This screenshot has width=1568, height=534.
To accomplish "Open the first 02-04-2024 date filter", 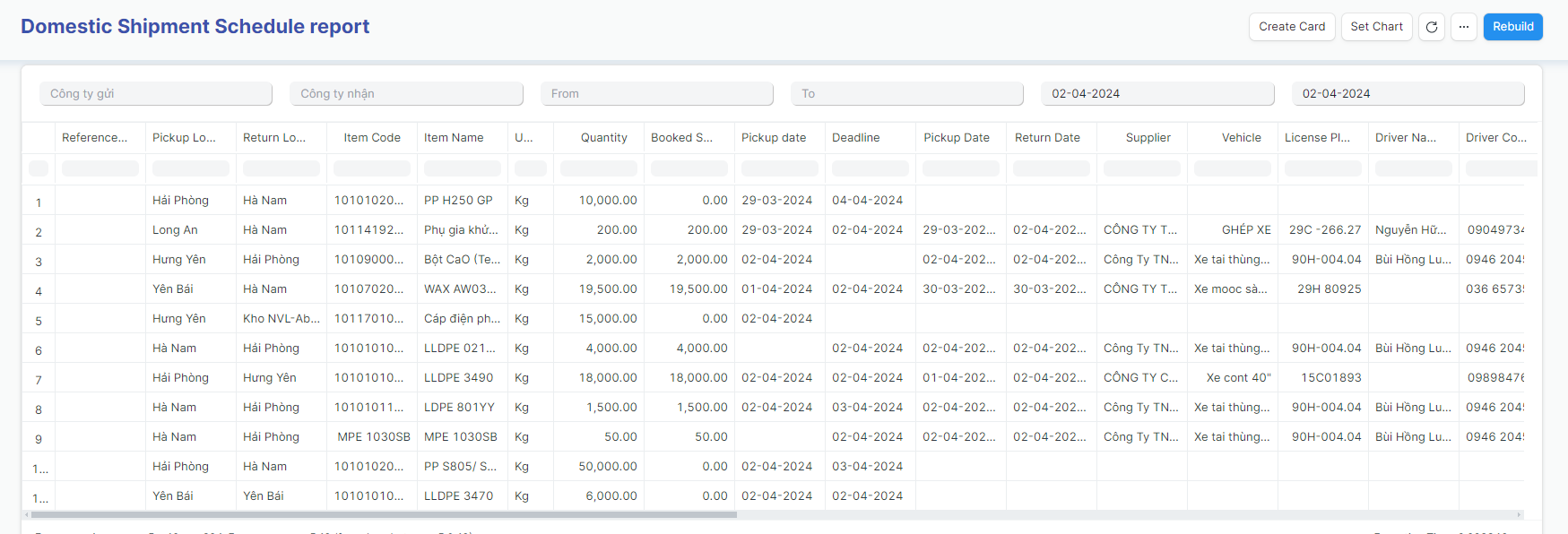I will (x=1157, y=94).
